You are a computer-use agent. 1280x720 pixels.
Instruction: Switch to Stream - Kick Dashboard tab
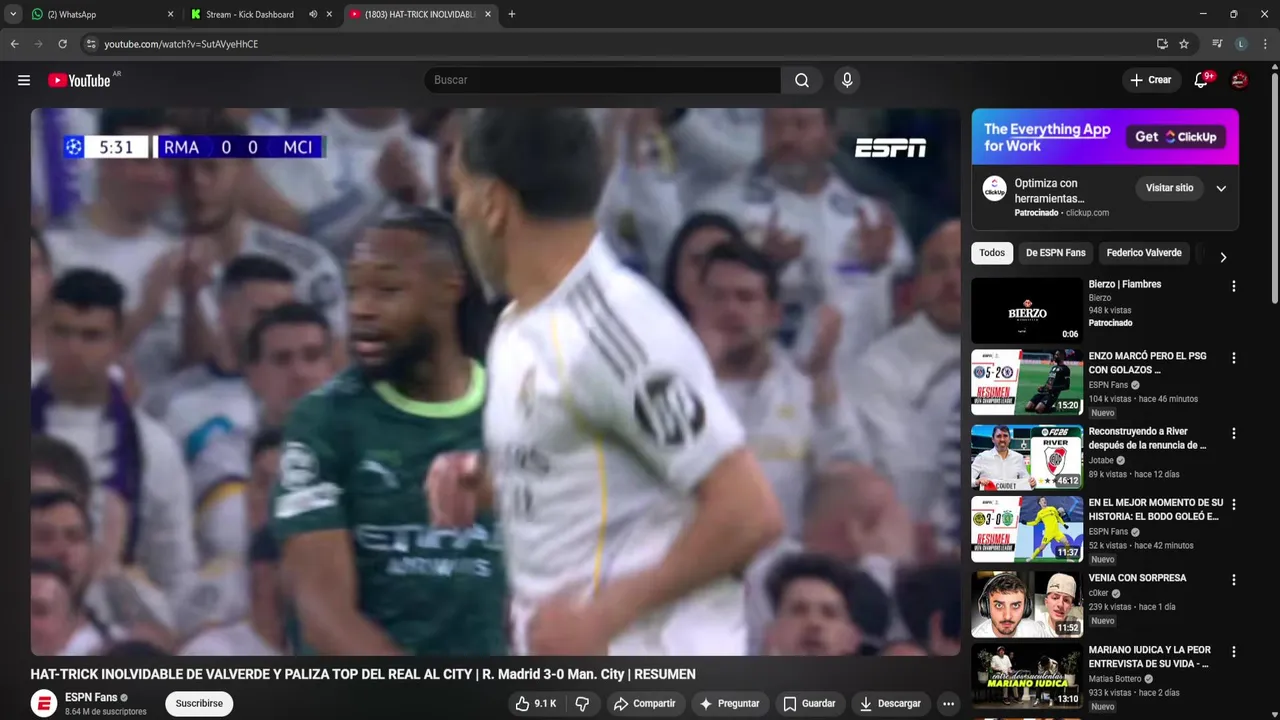(x=249, y=14)
